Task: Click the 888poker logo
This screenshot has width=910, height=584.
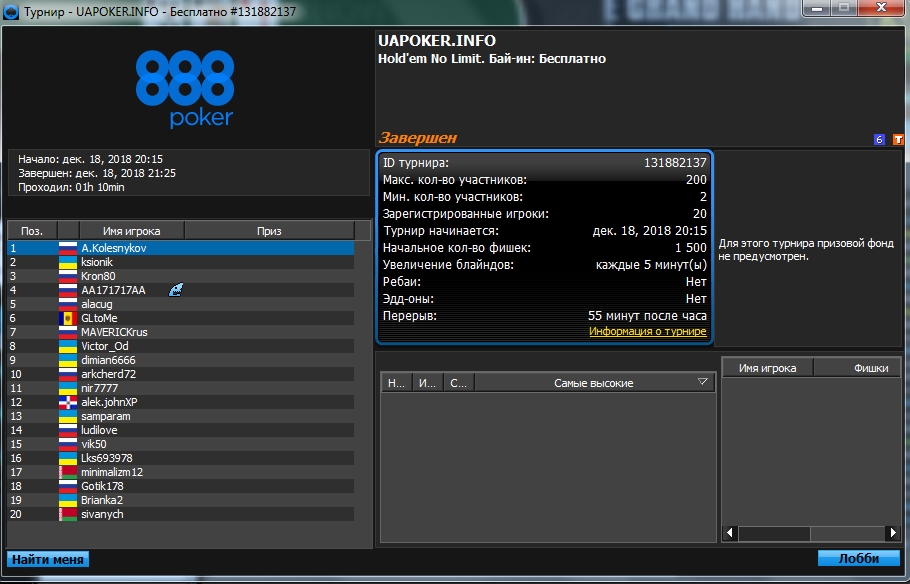Action: pyautogui.click(x=185, y=88)
